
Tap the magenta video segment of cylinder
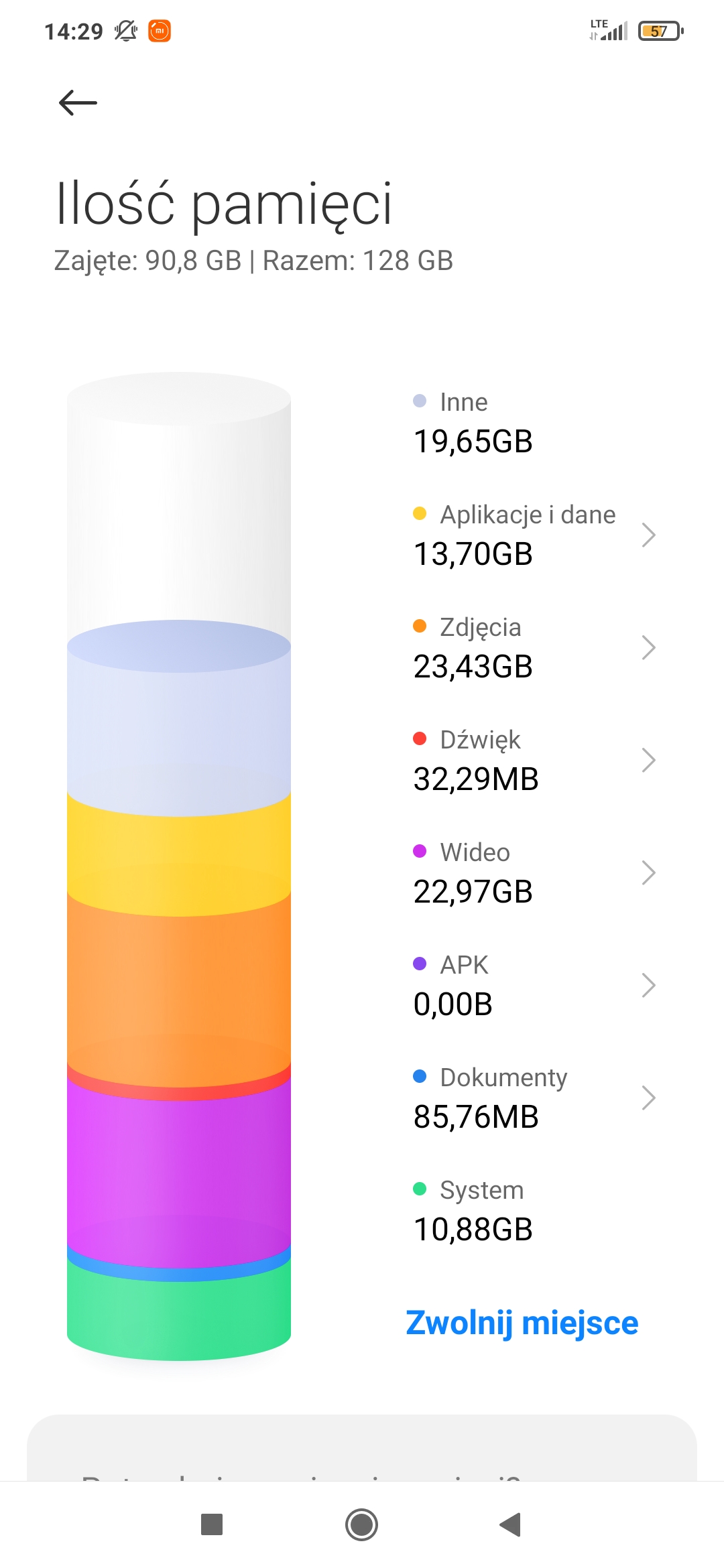click(x=179, y=1166)
